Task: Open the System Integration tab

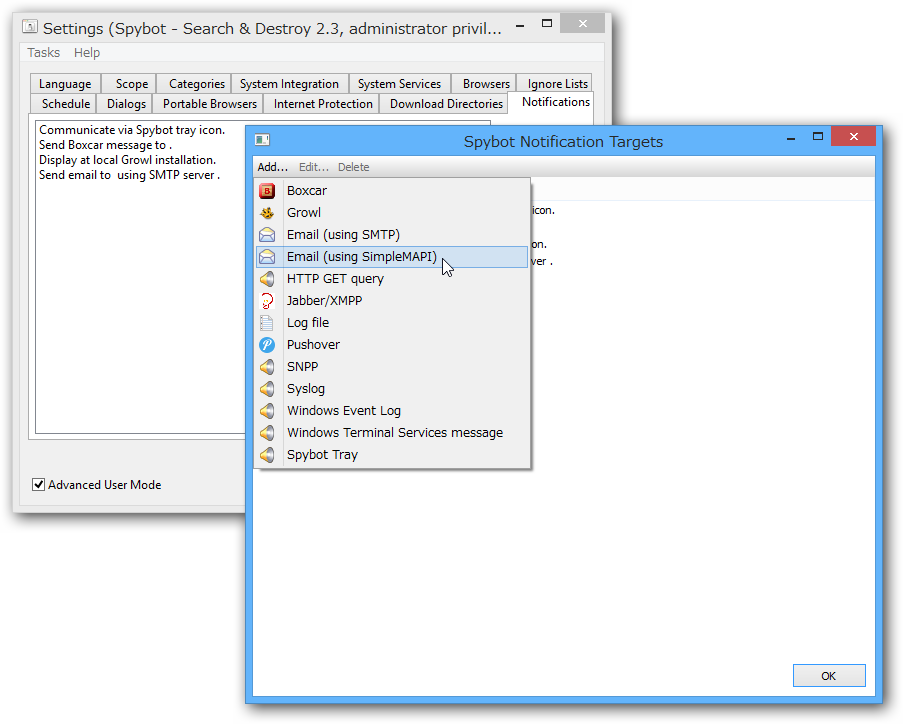Action: point(289,84)
